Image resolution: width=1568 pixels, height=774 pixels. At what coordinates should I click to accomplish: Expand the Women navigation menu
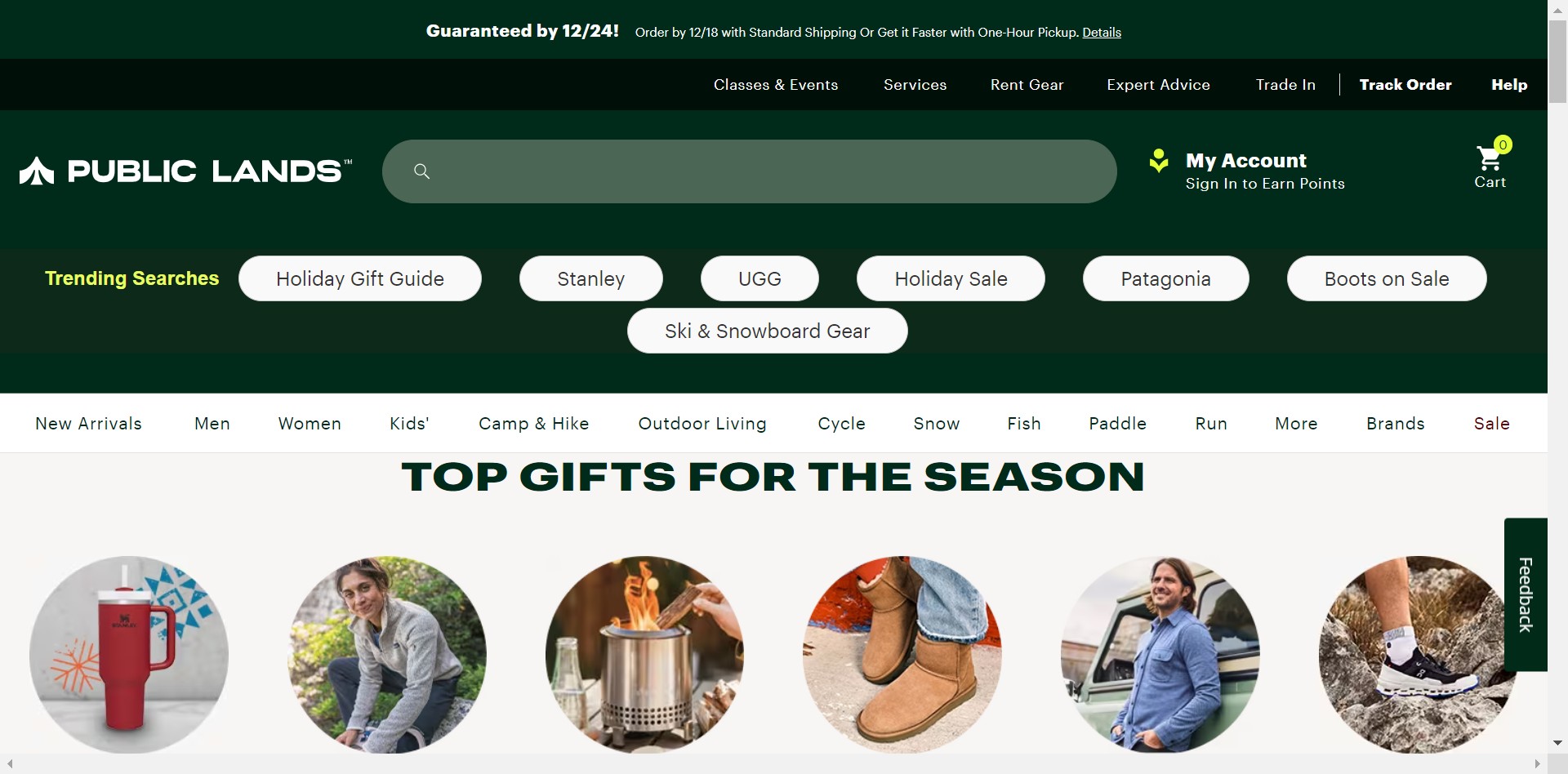click(x=310, y=424)
